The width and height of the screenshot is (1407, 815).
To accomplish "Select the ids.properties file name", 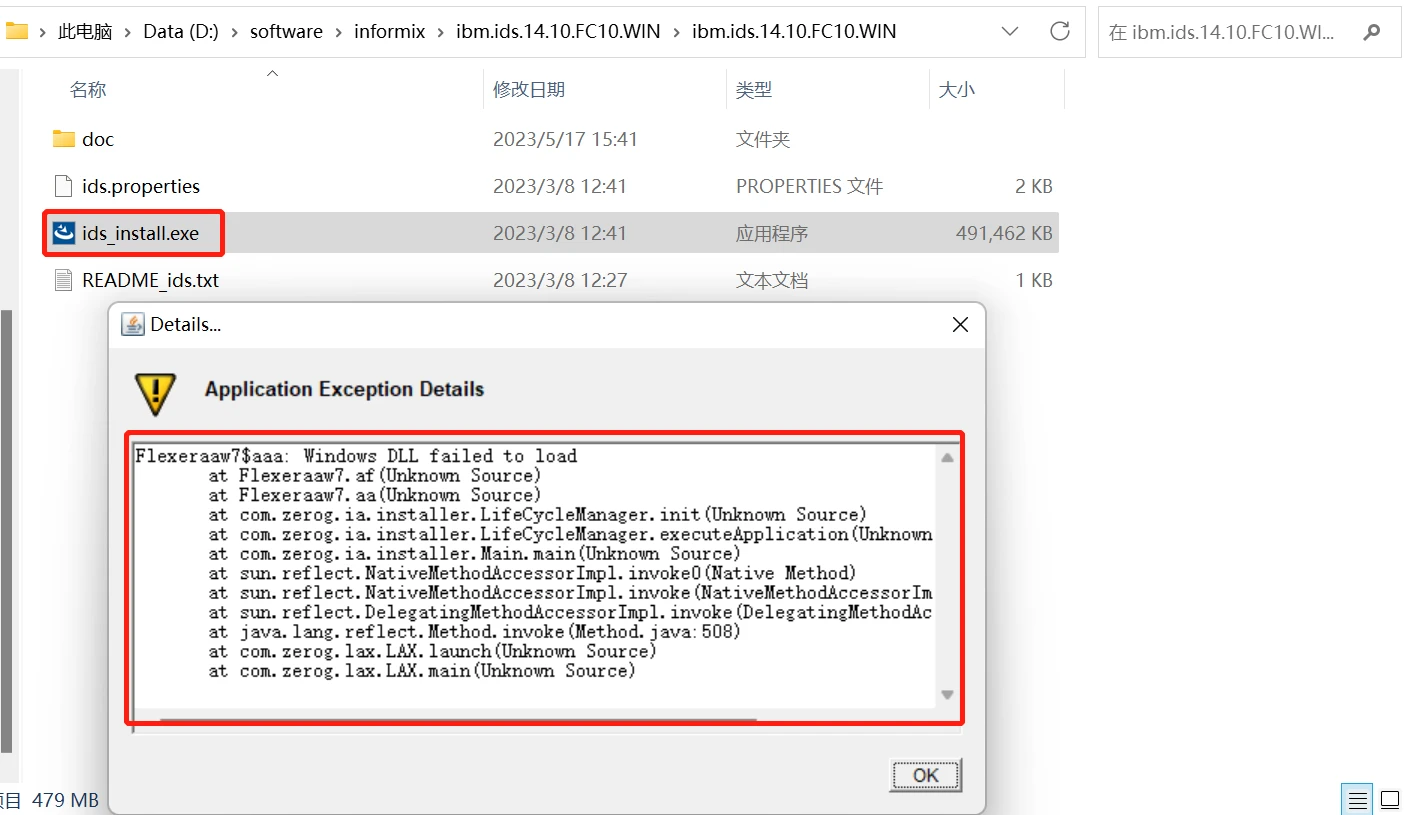I will (141, 186).
